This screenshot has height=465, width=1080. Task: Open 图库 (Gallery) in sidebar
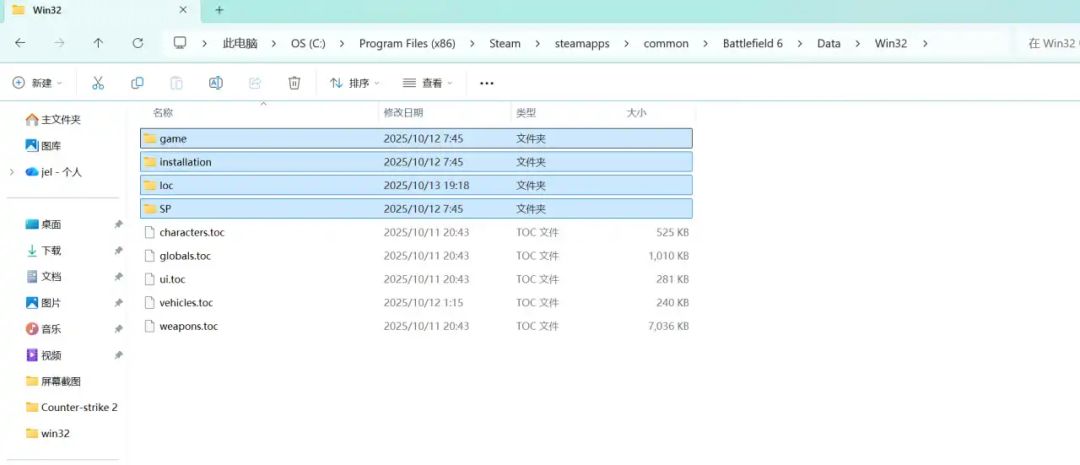click(x=43, y=146)
